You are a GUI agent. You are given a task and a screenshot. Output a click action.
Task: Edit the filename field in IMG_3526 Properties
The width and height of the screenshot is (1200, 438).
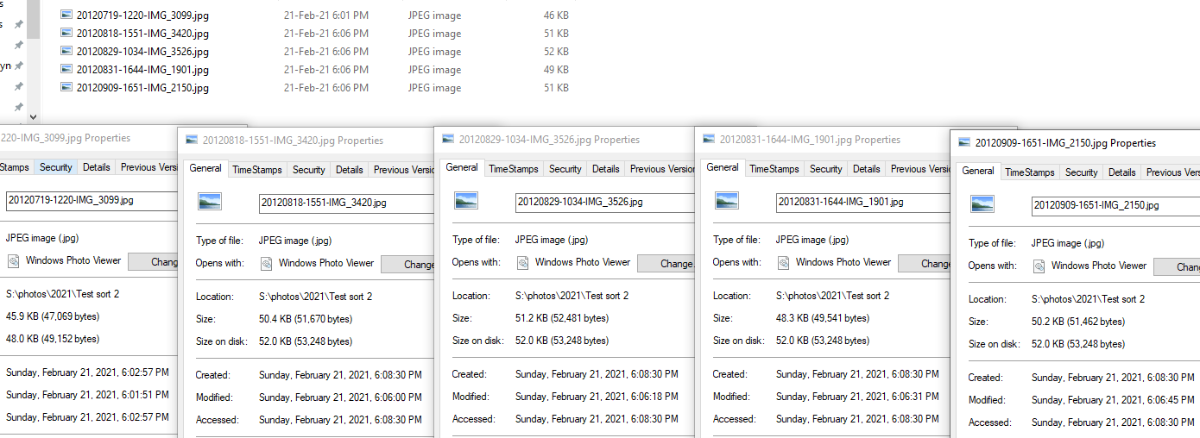coord(604,202)
